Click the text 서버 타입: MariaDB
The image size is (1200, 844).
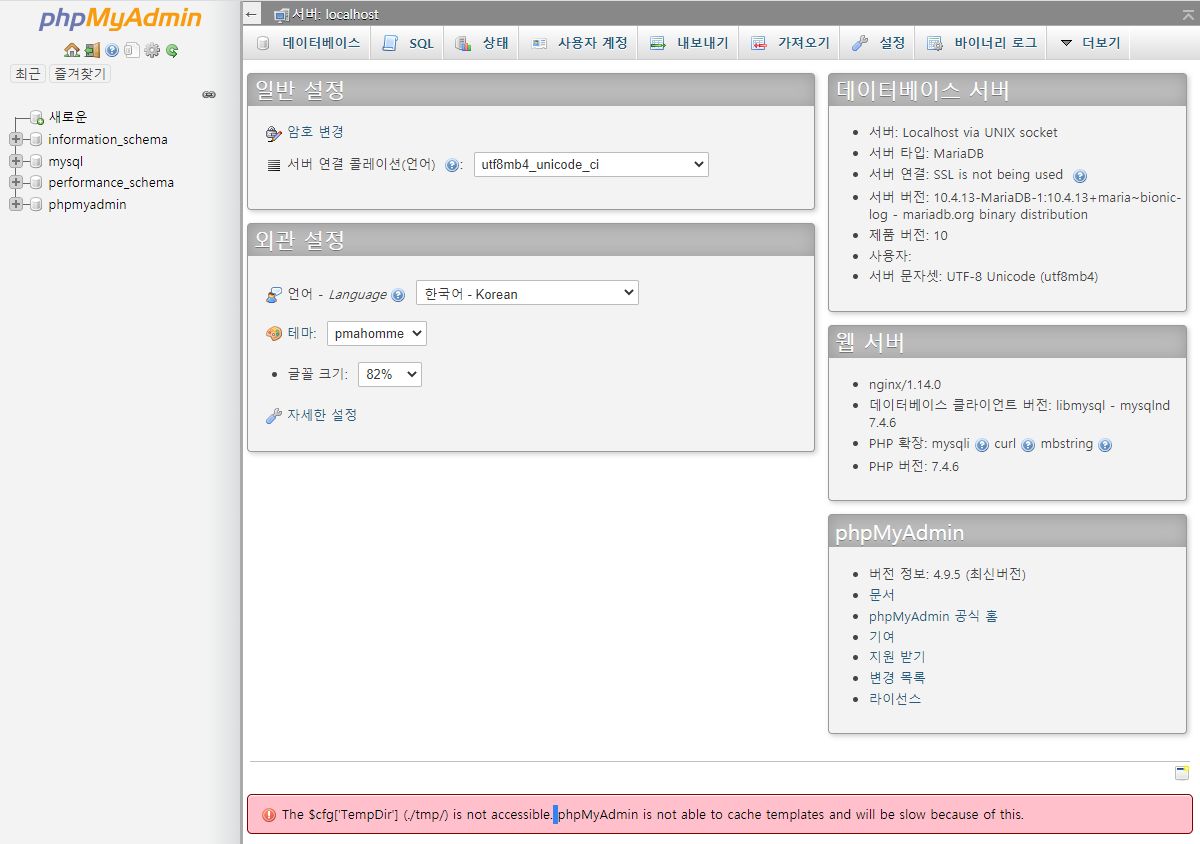[x=926, y=153]
